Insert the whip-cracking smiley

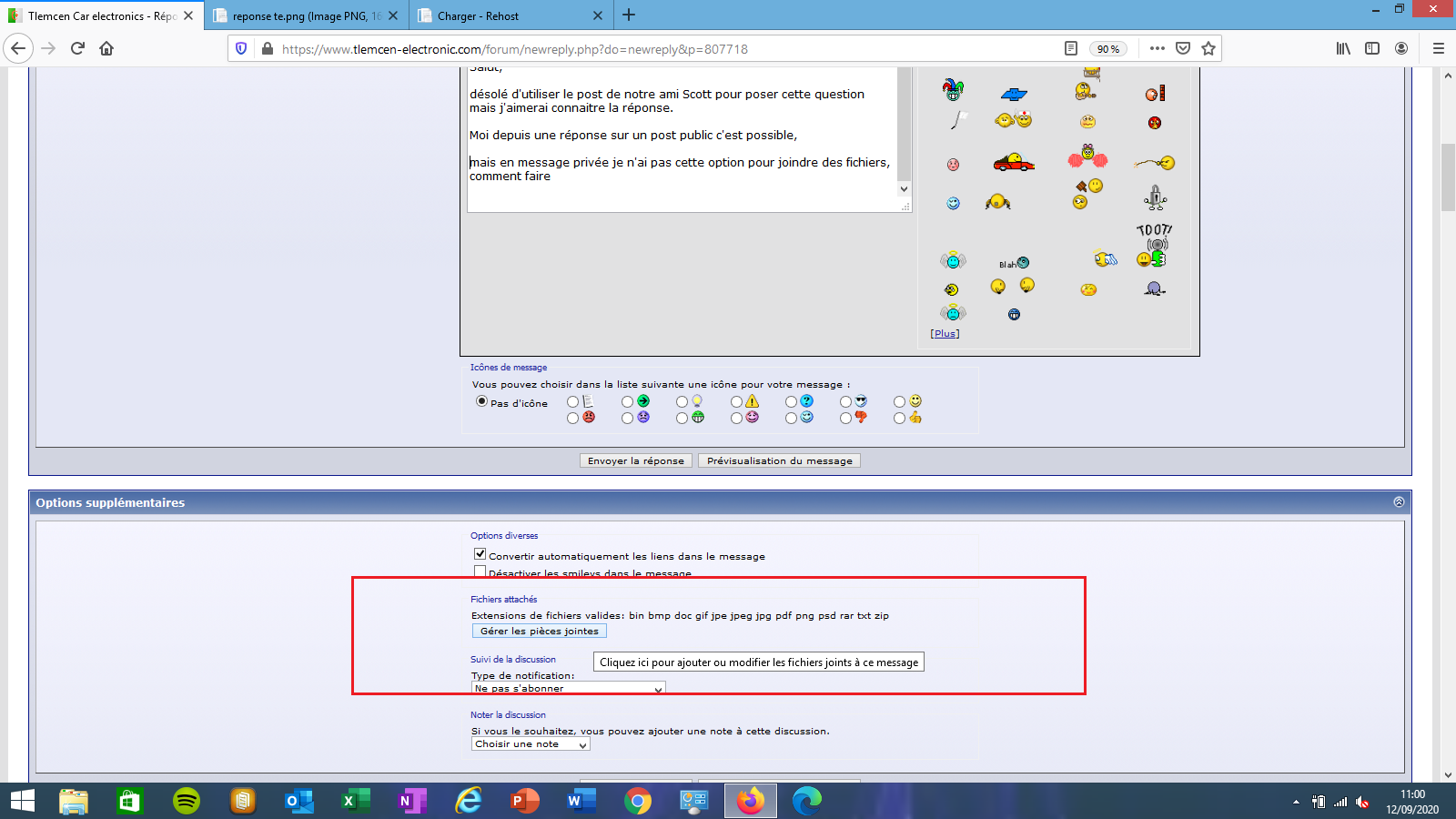pos(1154,163)
